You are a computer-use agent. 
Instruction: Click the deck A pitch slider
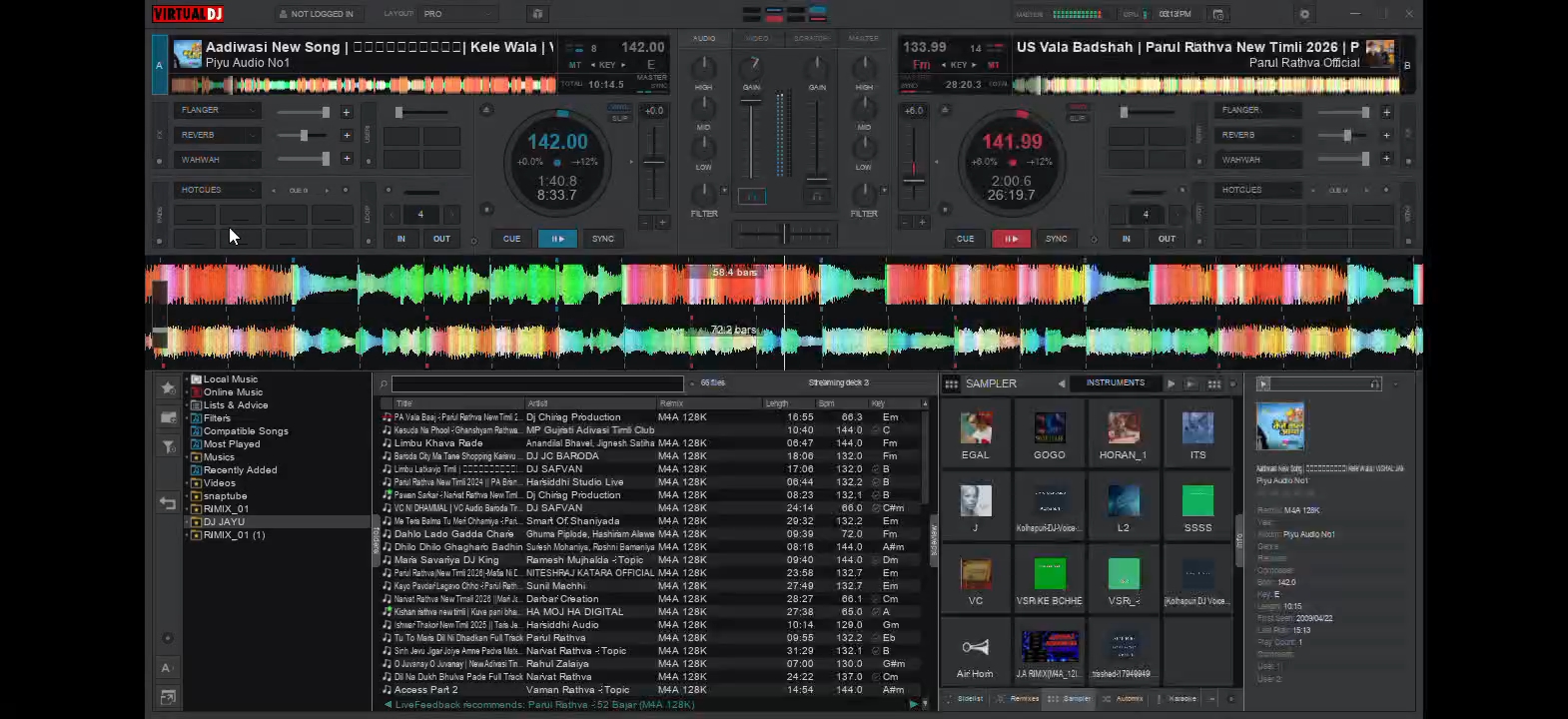[653, 164]
